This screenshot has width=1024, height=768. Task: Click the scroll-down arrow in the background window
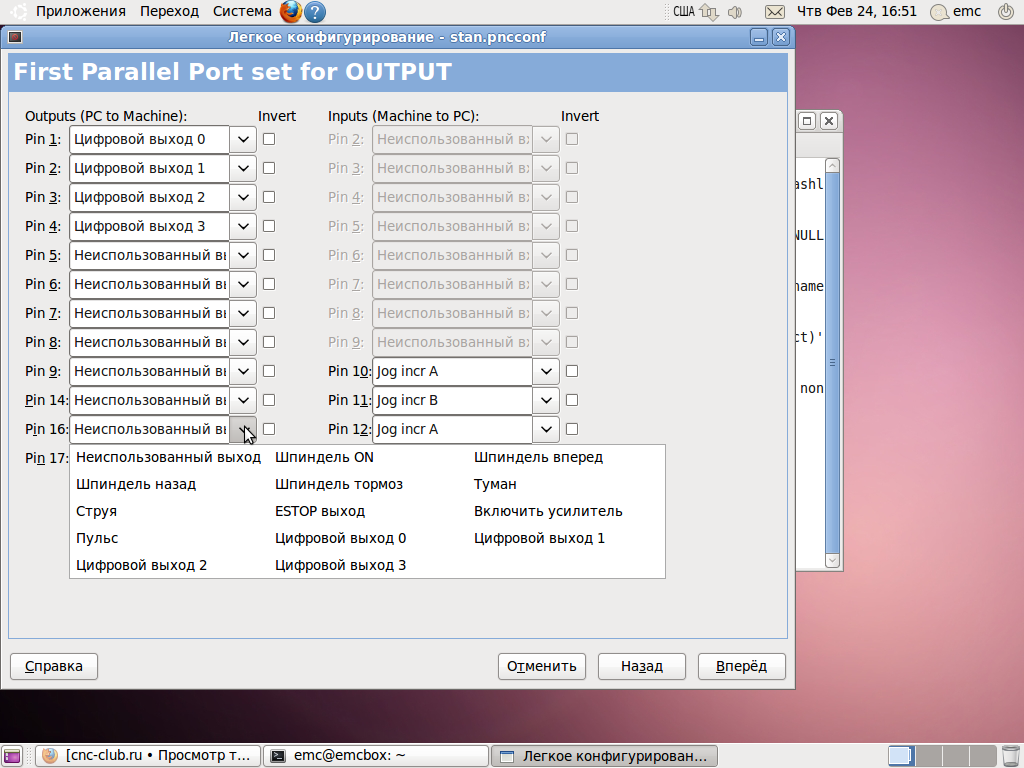coord(832,560)
